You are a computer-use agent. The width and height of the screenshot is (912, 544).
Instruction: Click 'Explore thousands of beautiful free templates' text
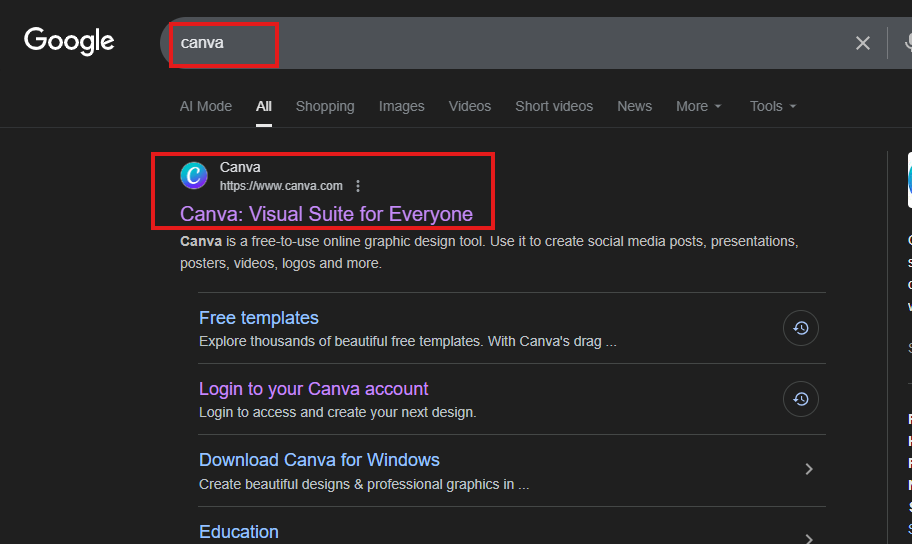[408, 342]
